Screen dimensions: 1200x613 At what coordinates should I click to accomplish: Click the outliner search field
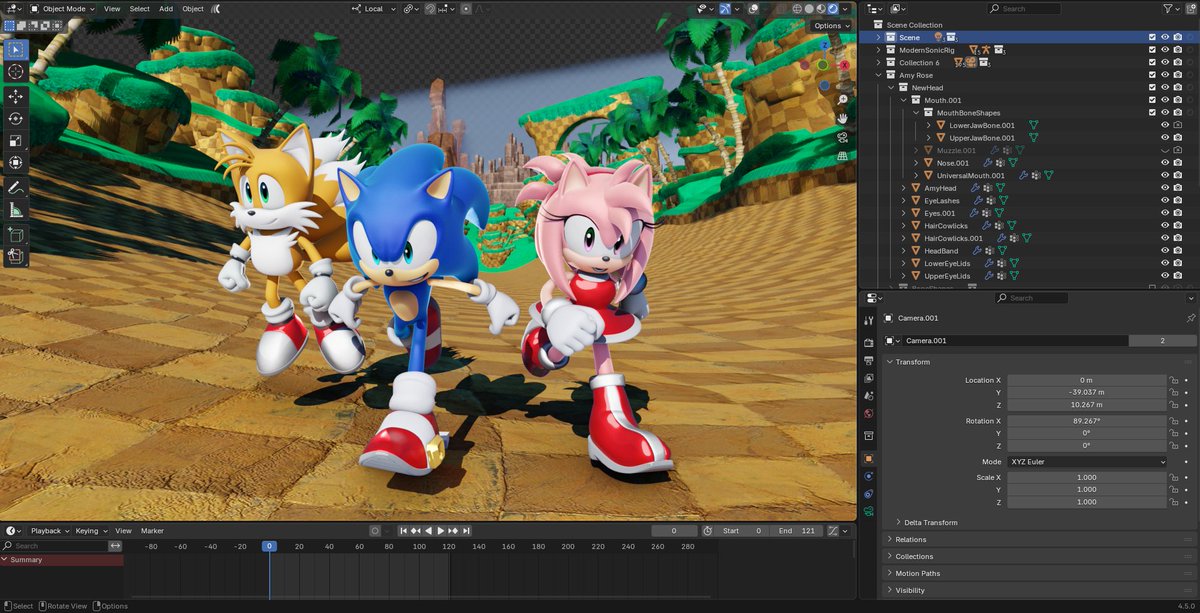1024,9
